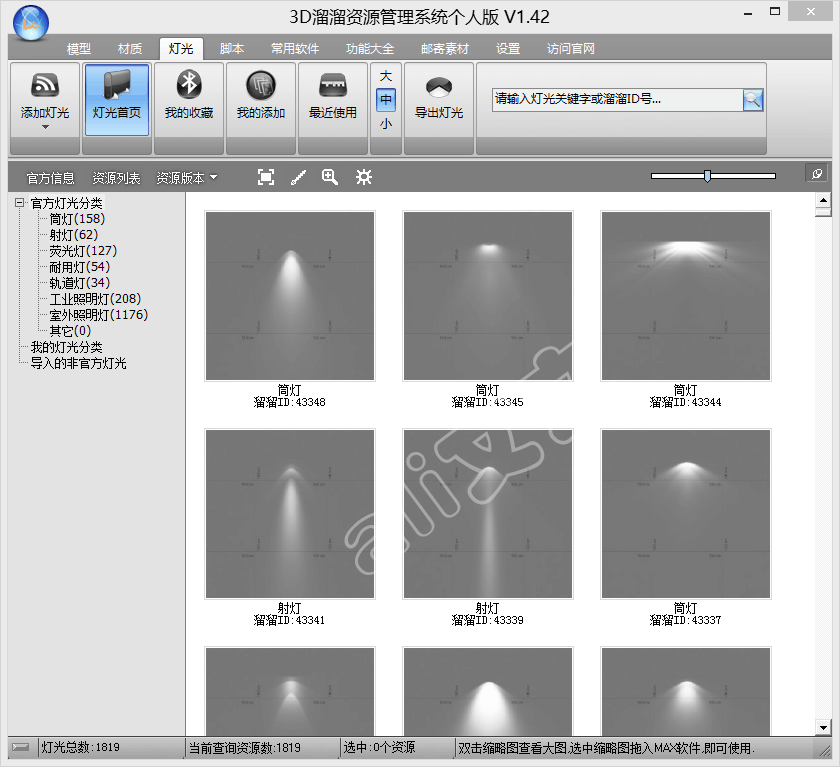The image size is (840, 767).
Task: Click the 导出灯光 export icon
Action: point(439,87)
